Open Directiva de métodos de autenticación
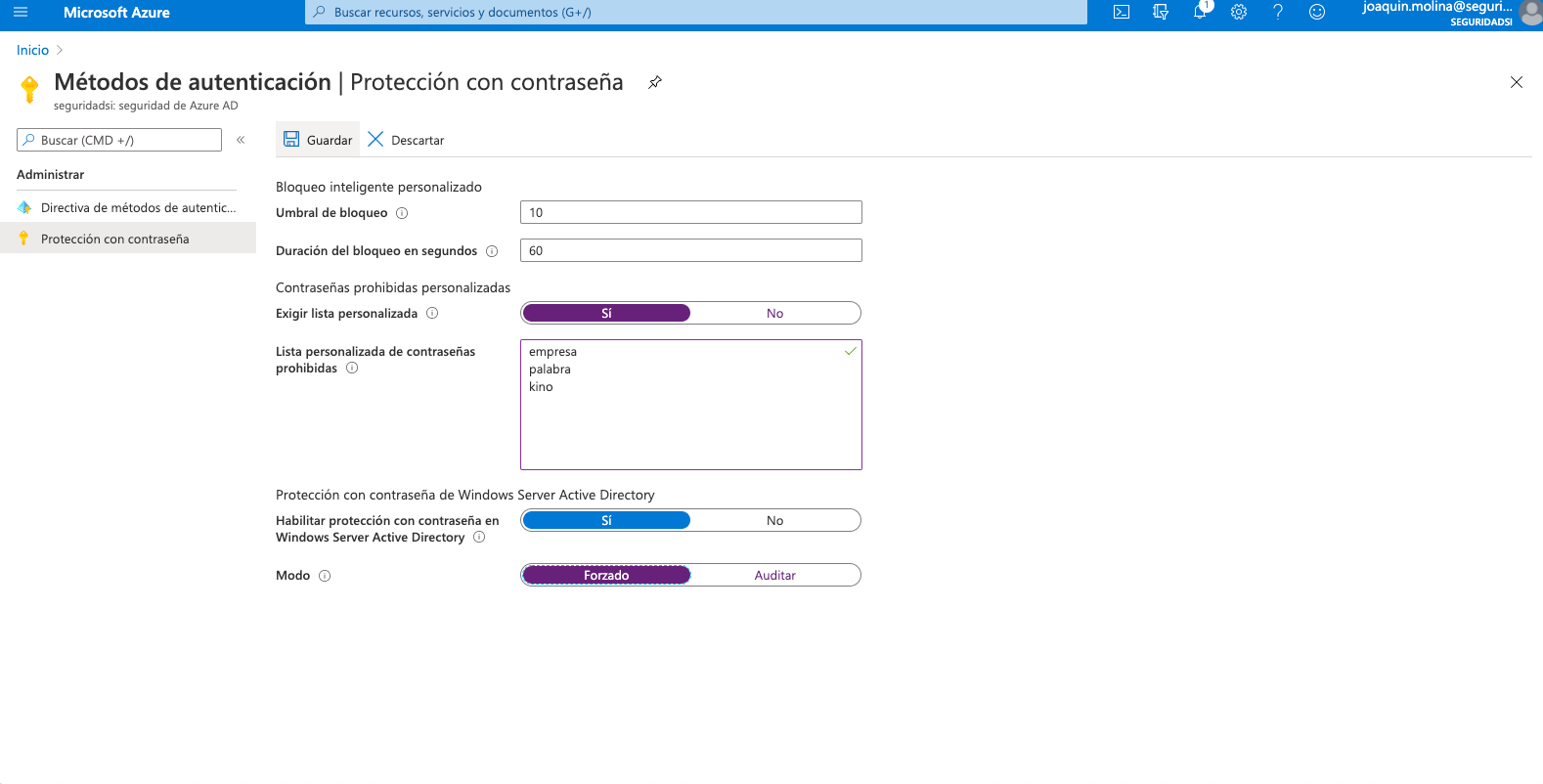 point(138,208)
